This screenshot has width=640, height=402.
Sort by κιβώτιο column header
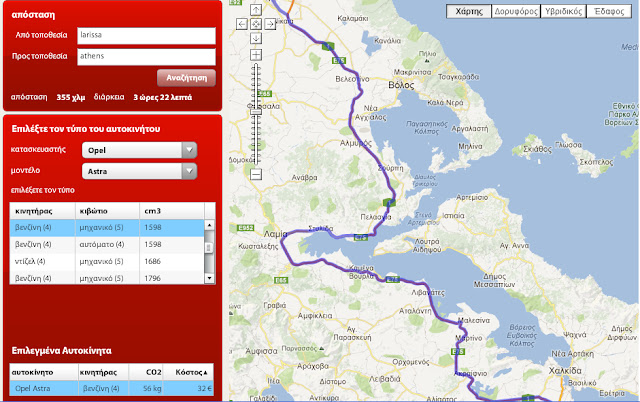[107, 211]
